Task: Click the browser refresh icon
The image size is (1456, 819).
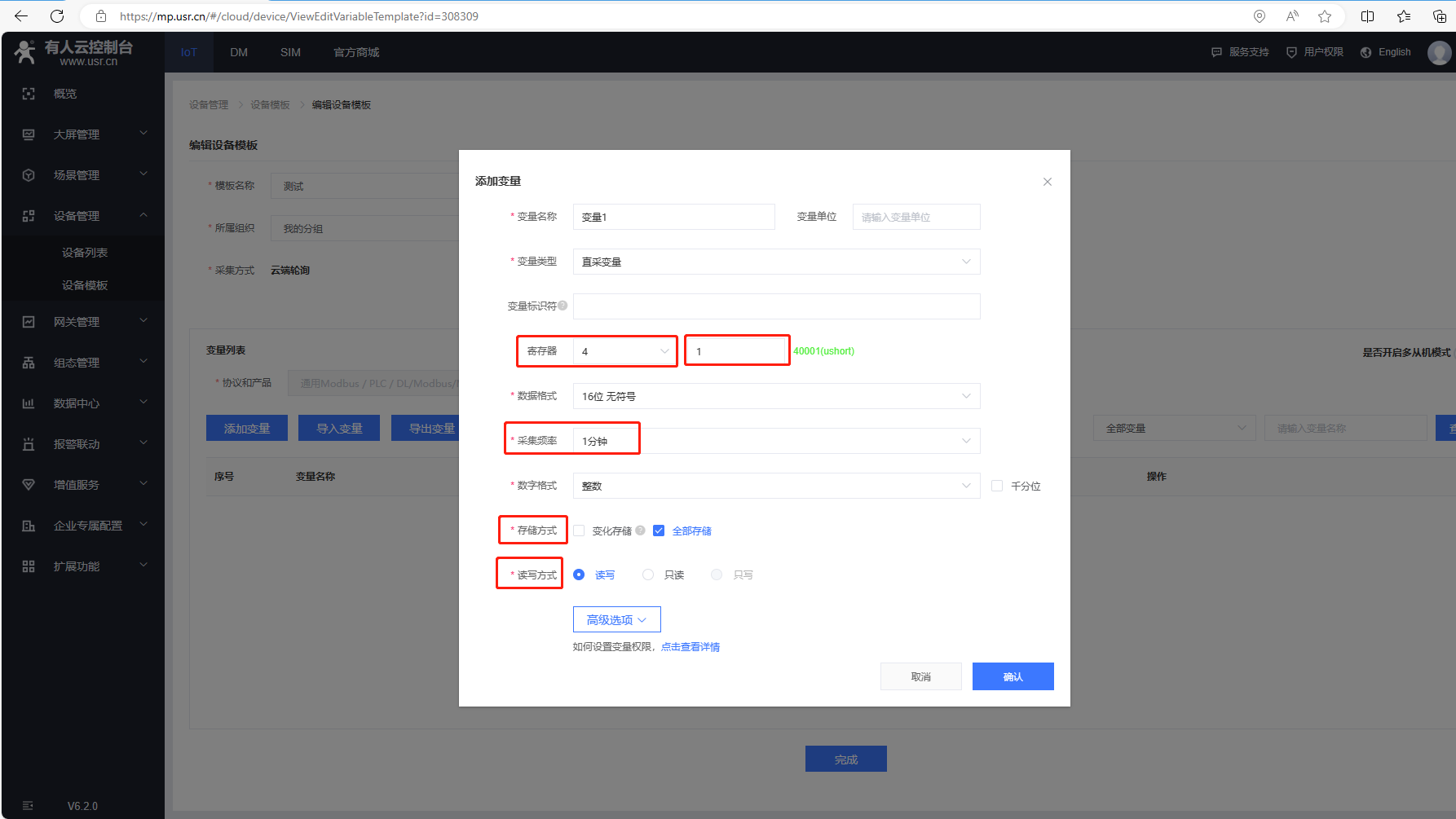Action: pyautogui.click(x=57, y=16)
